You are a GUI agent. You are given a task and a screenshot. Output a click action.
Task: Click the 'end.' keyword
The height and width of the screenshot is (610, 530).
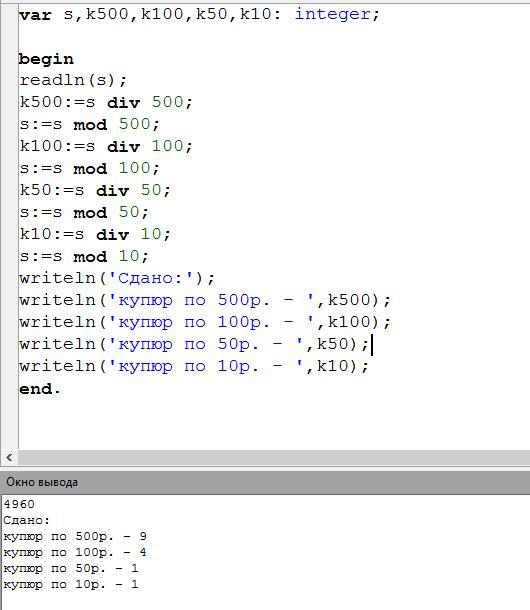40,389
